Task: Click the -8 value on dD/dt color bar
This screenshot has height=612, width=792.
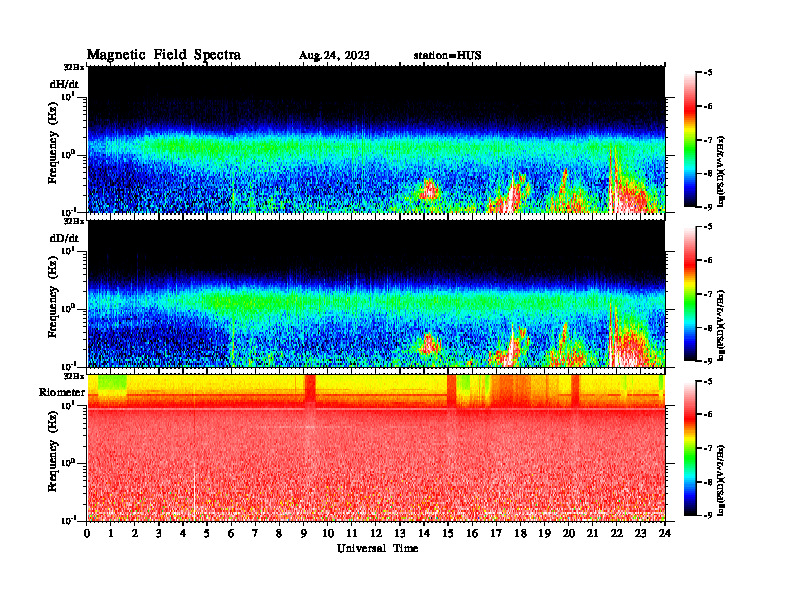Action: [x=708, y=328]
